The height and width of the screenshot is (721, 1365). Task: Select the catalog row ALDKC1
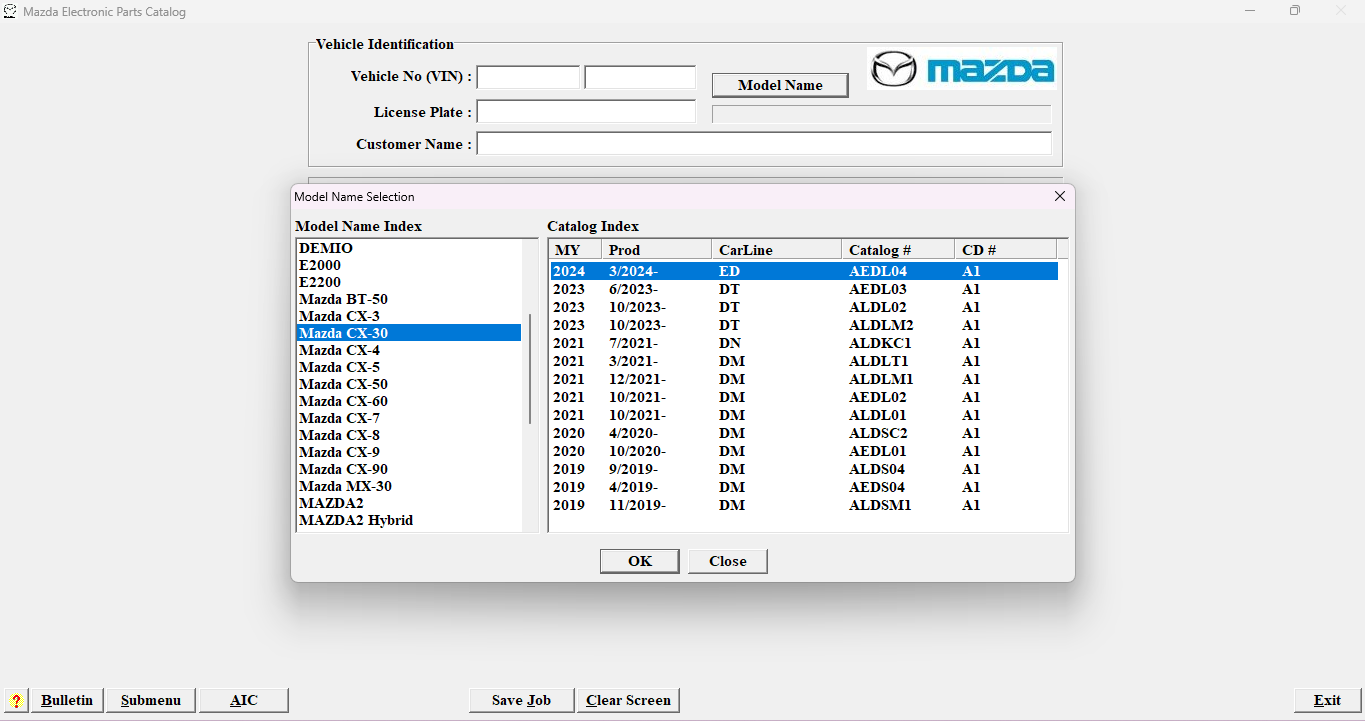(x=804, y=343)
